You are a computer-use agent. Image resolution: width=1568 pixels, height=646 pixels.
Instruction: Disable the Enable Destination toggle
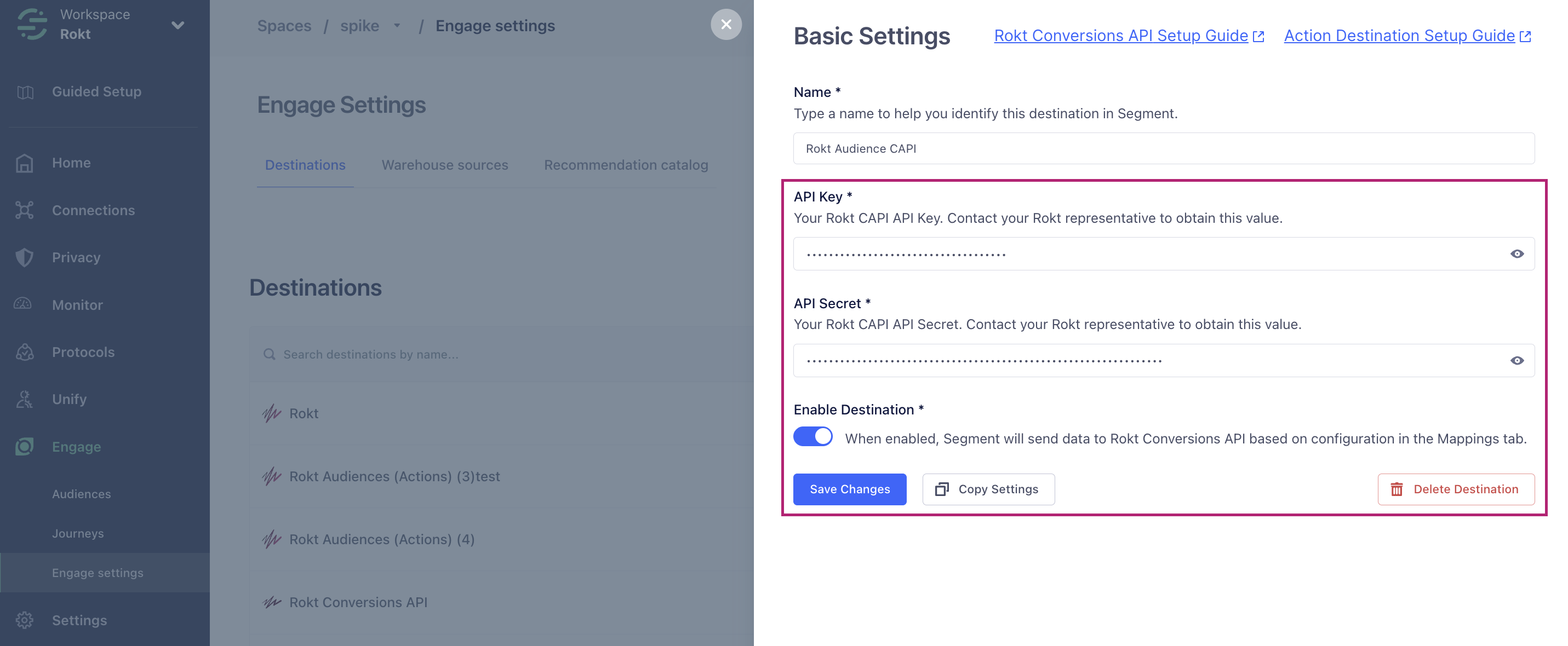click(812, 437)
